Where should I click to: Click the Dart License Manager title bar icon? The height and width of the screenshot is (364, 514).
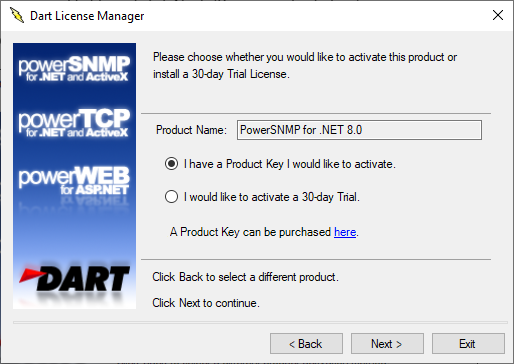[17, 15]
